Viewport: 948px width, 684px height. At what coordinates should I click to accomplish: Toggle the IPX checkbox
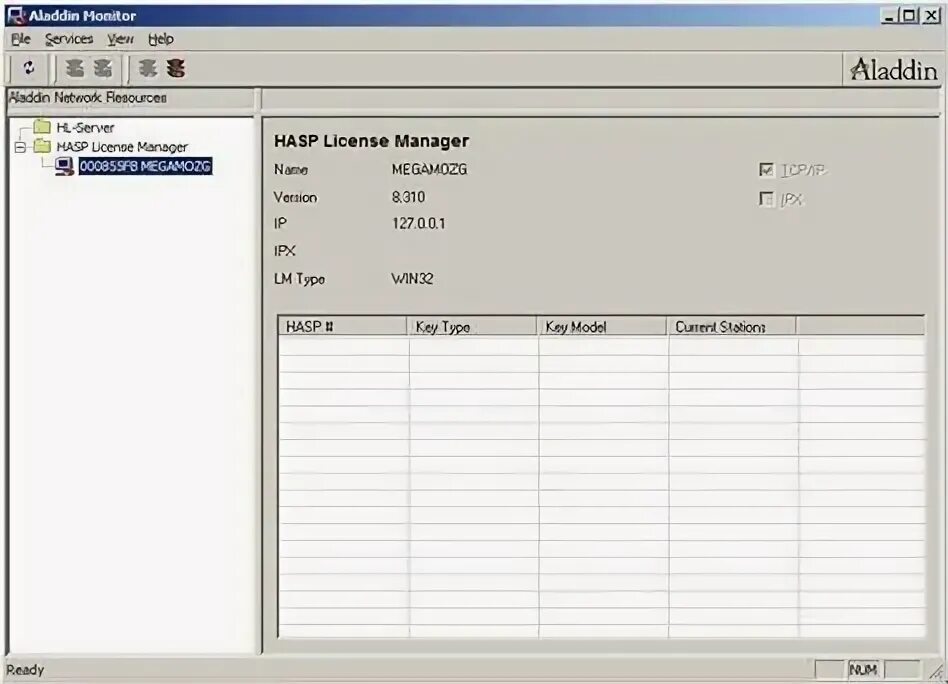[x=766, y=199]
